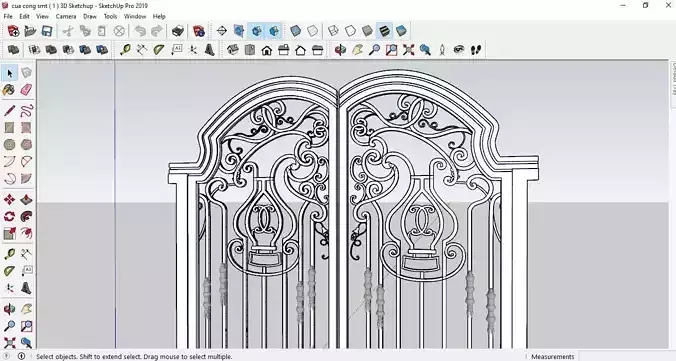Screen dimensions: 676x361
Task: Toggle Display Section Fill
Action: (x=274, y=31)
